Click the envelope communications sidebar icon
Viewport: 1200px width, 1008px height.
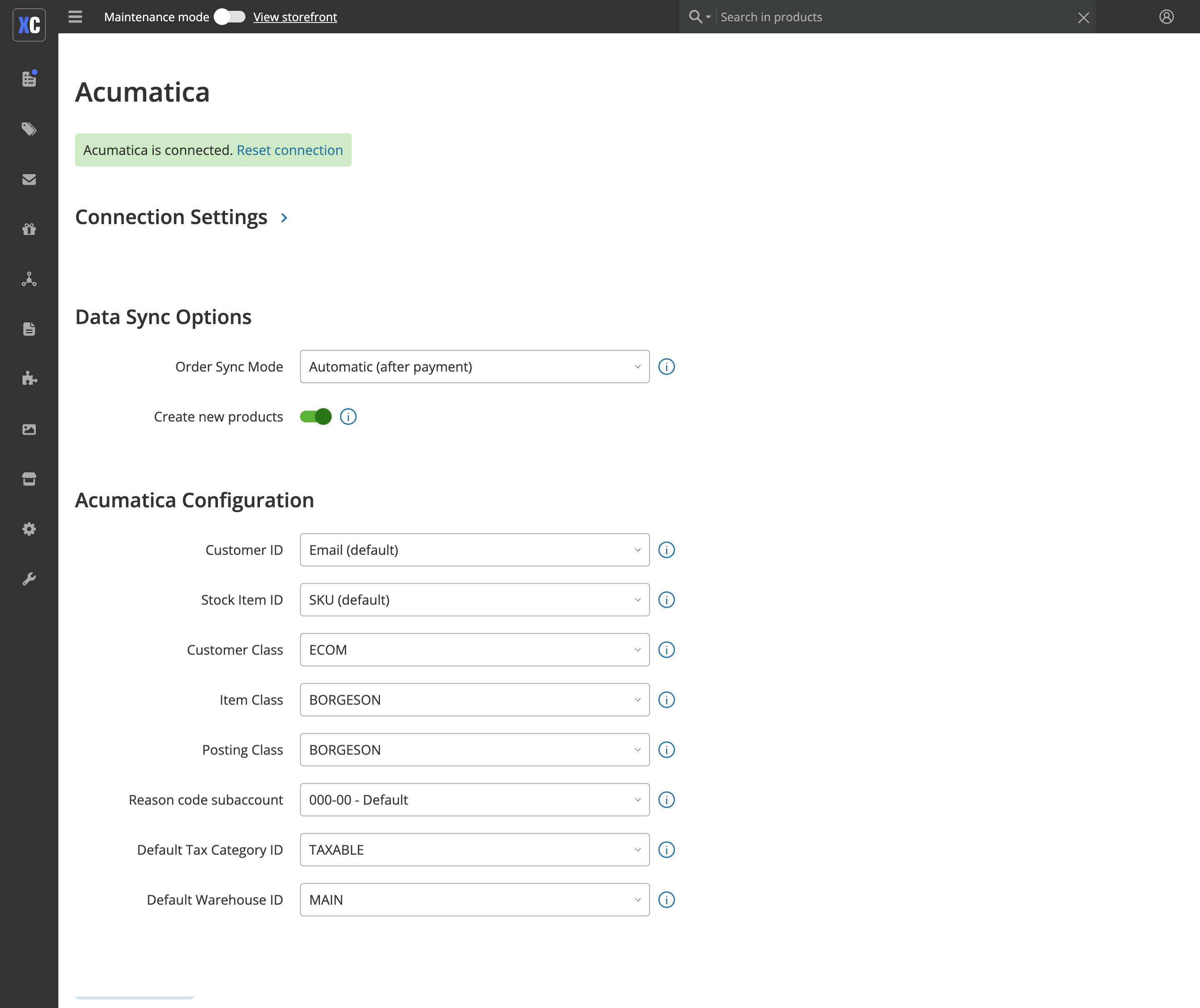coord(29,180)
